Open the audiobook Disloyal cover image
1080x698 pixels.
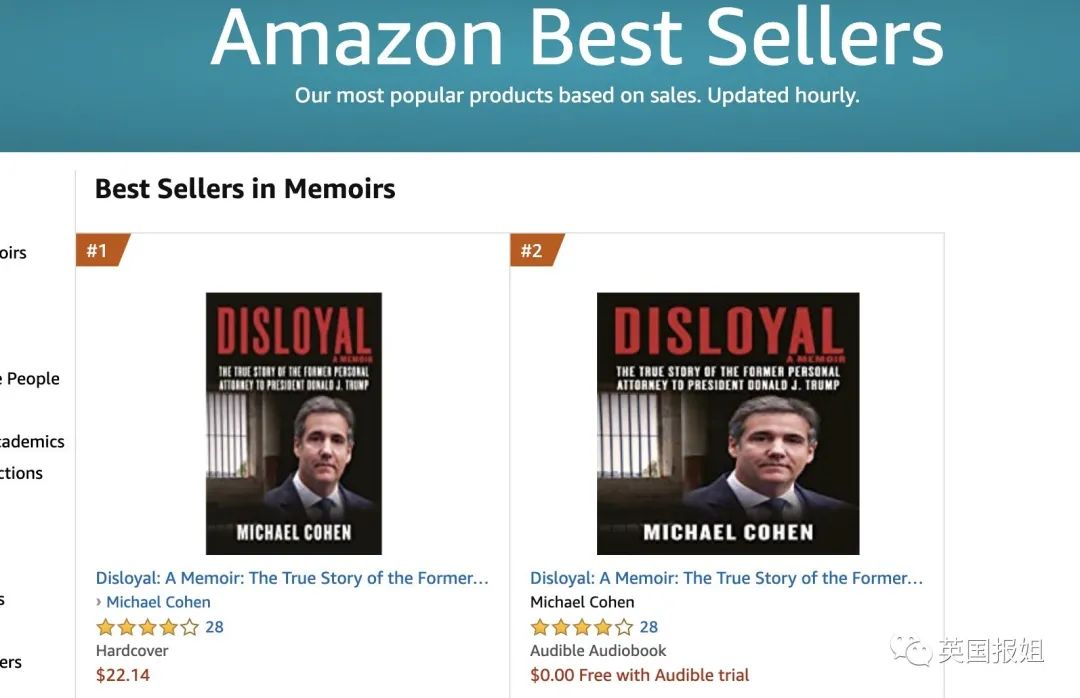(728, 423)
